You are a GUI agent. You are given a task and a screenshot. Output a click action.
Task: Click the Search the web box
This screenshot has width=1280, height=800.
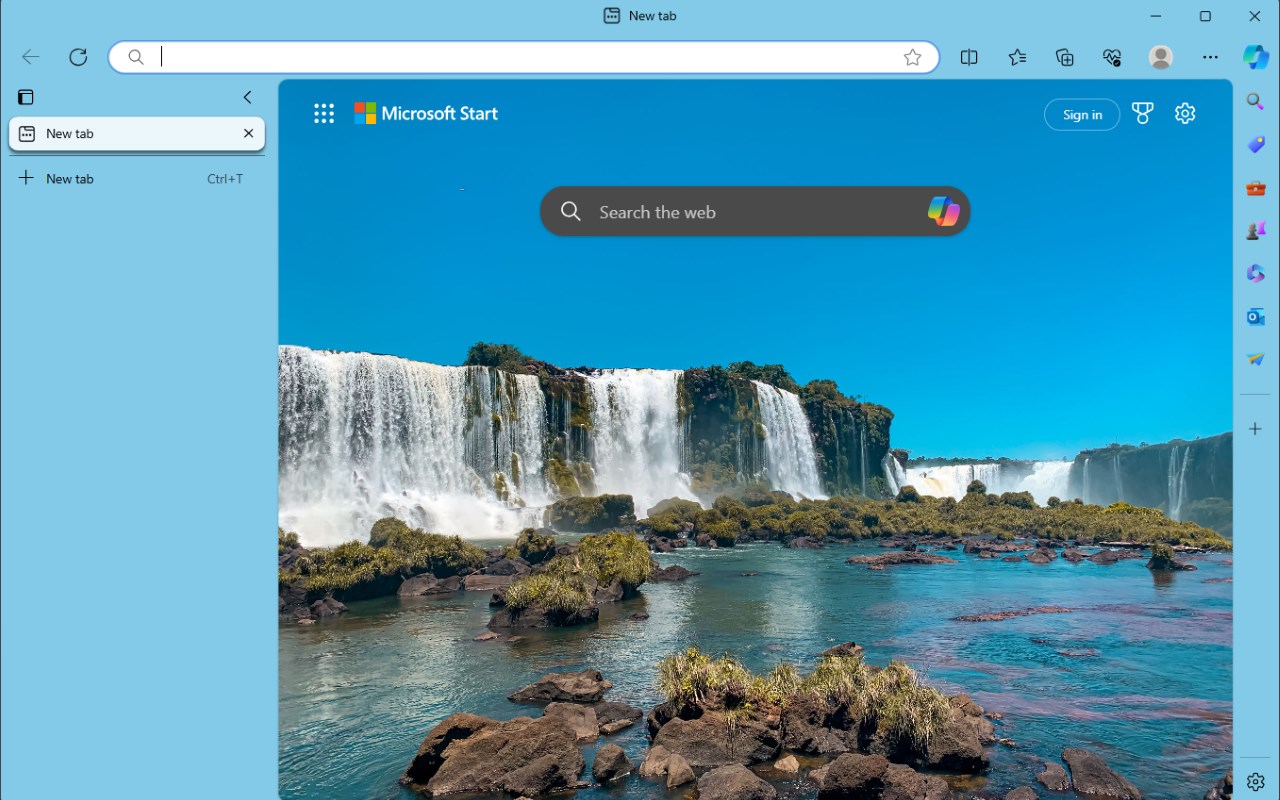click(x=755, y=211)
